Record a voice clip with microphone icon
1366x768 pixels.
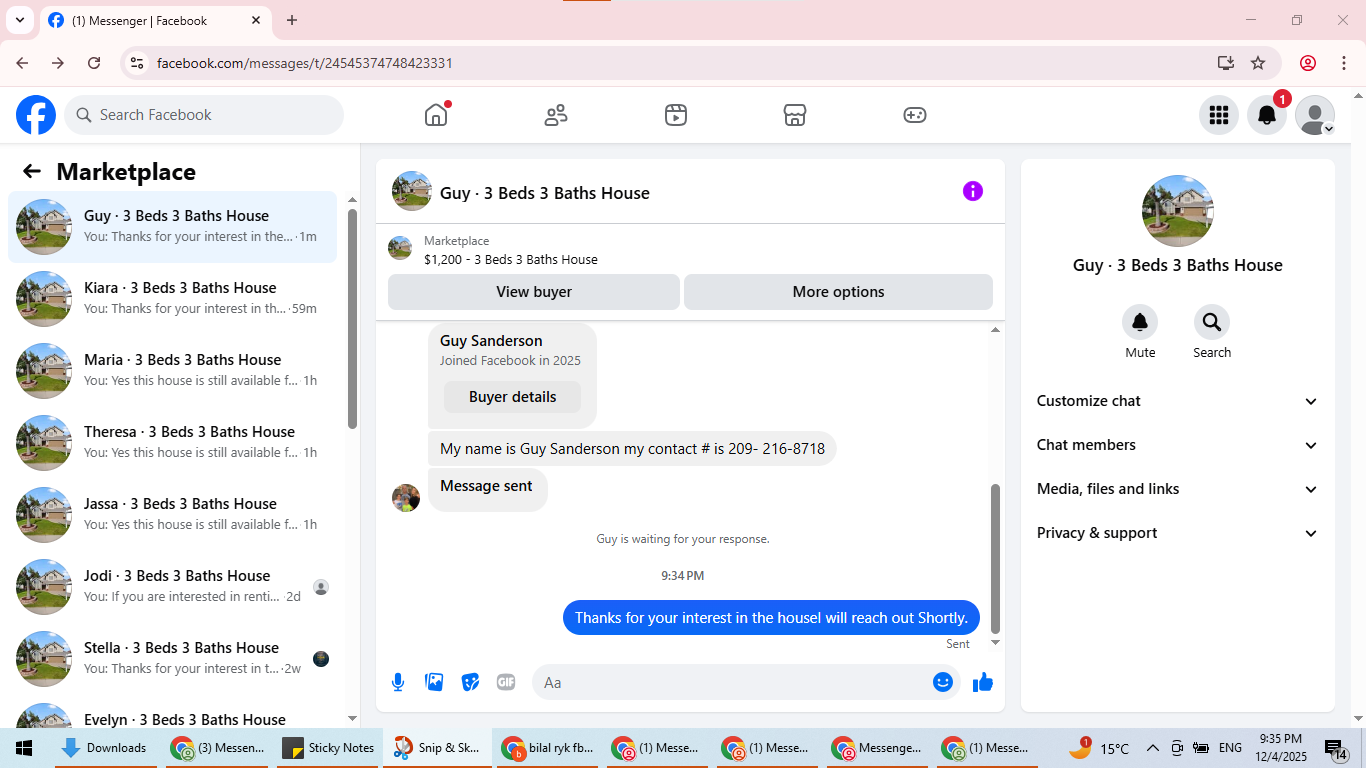398,682
